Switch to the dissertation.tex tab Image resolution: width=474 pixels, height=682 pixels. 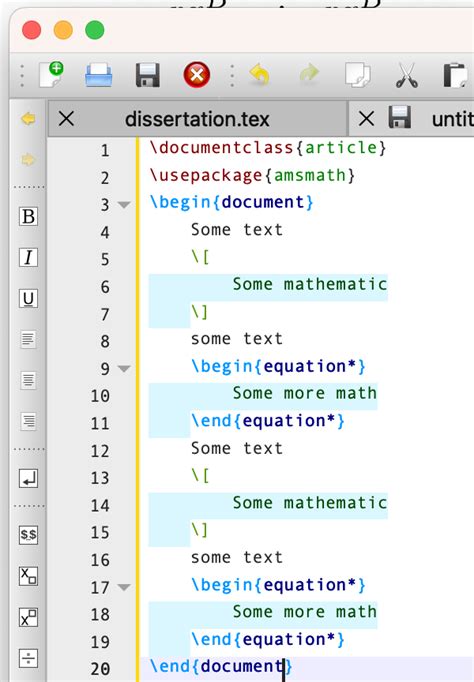pyautogui.click(x=197, y=119)
